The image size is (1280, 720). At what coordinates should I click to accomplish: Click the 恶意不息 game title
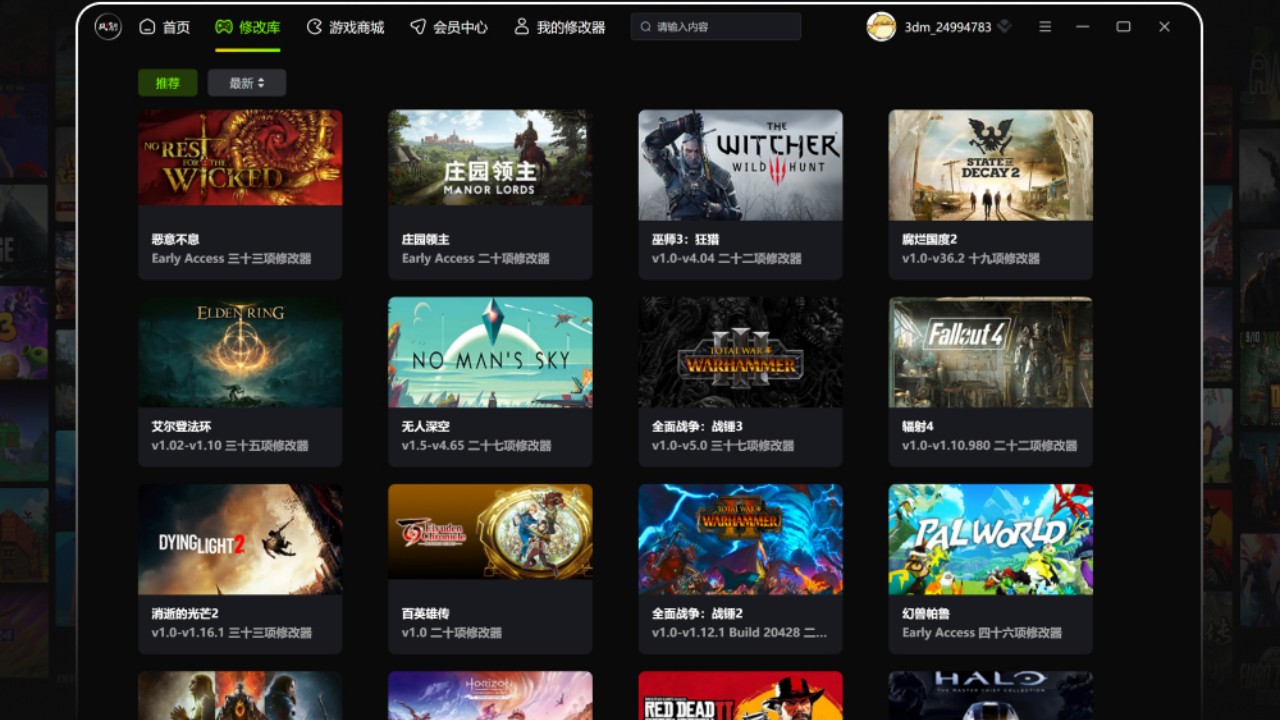[175, 240]
